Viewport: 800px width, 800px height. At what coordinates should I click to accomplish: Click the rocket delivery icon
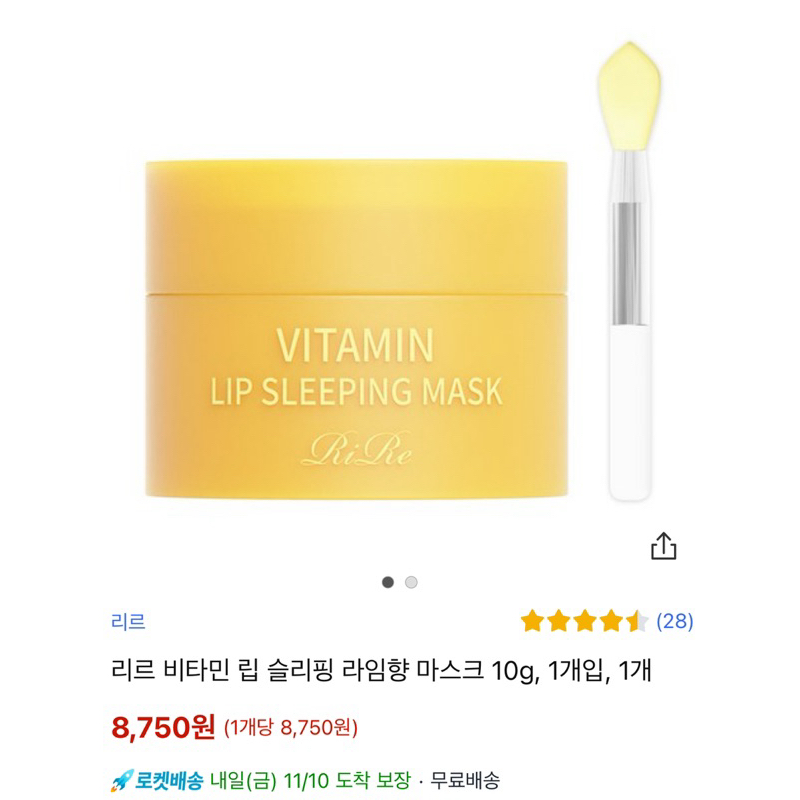[122, 780]
